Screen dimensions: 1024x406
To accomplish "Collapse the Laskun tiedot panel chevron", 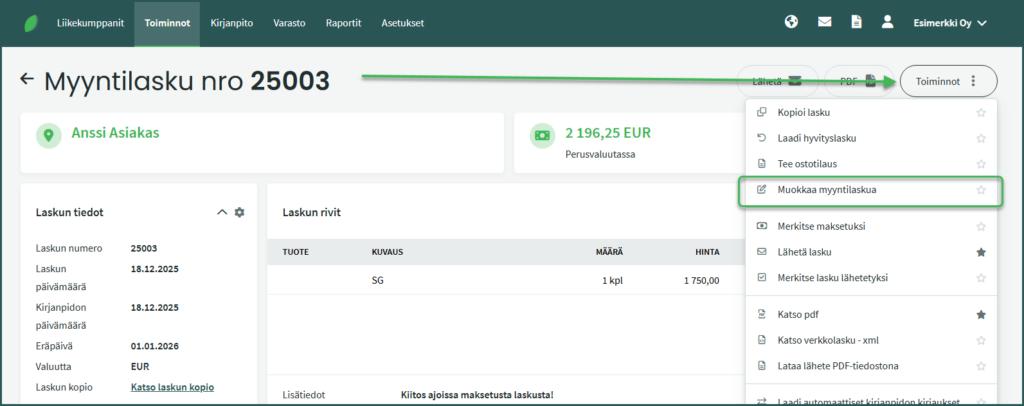I will 222,212.
